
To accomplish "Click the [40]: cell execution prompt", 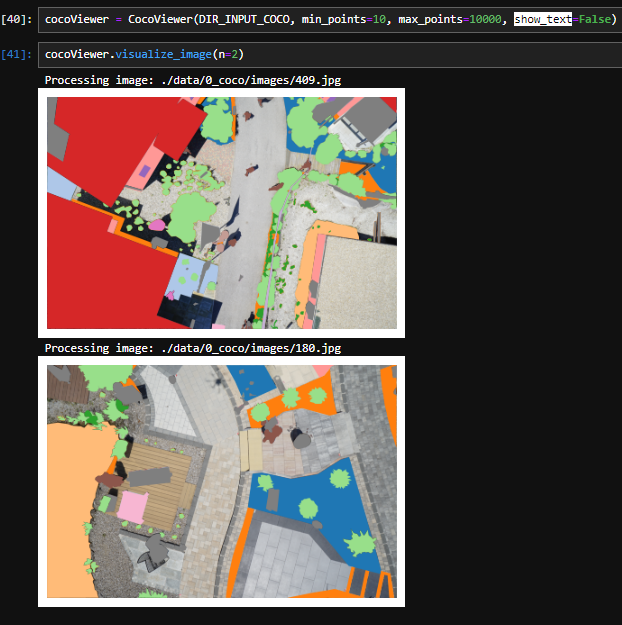I will point(16,20).
